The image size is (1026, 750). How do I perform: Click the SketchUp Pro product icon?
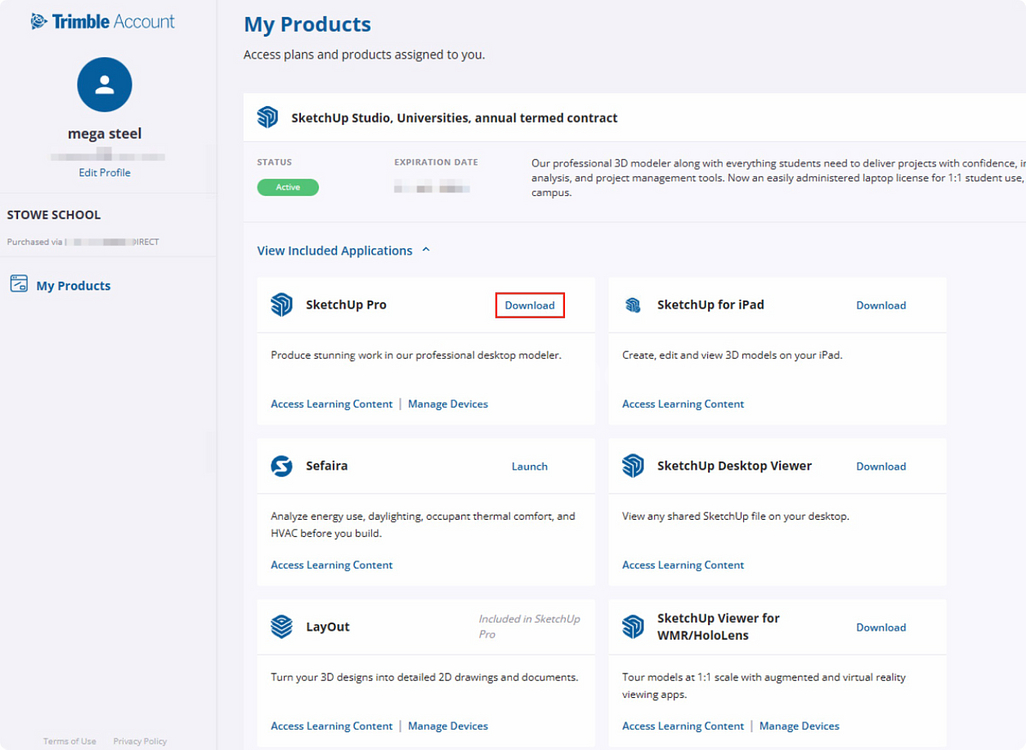pyautogui.click(x=282, y=305)
